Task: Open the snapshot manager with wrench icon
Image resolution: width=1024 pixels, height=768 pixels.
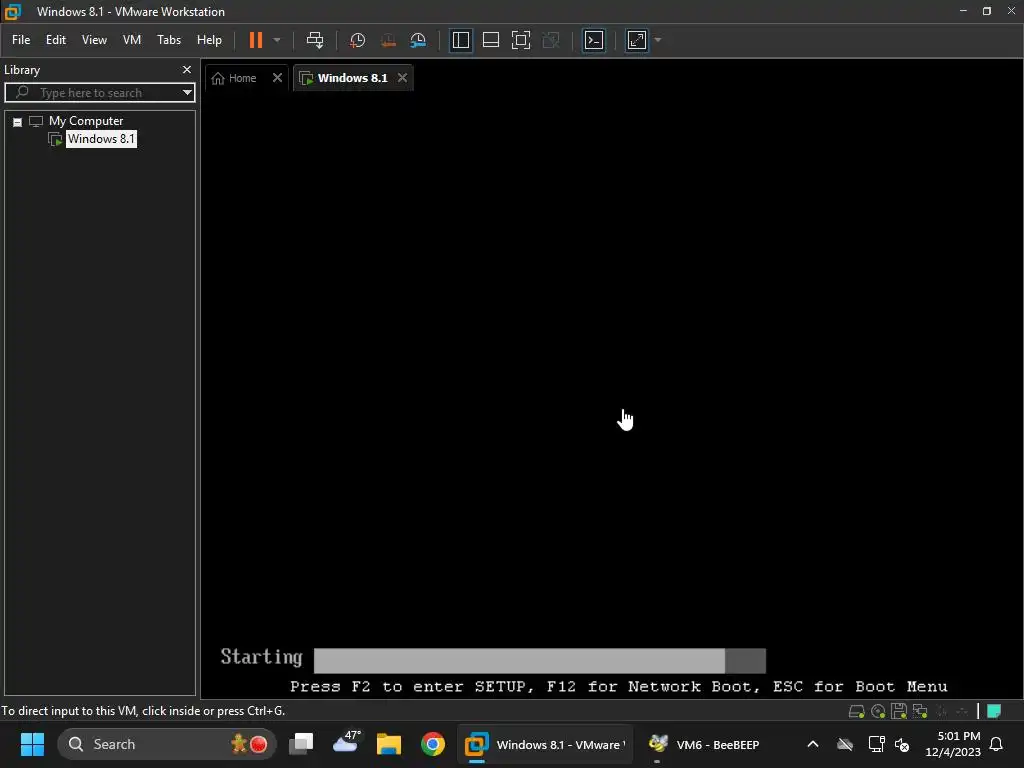Action: pyautogui.click(x=418, y=40)
